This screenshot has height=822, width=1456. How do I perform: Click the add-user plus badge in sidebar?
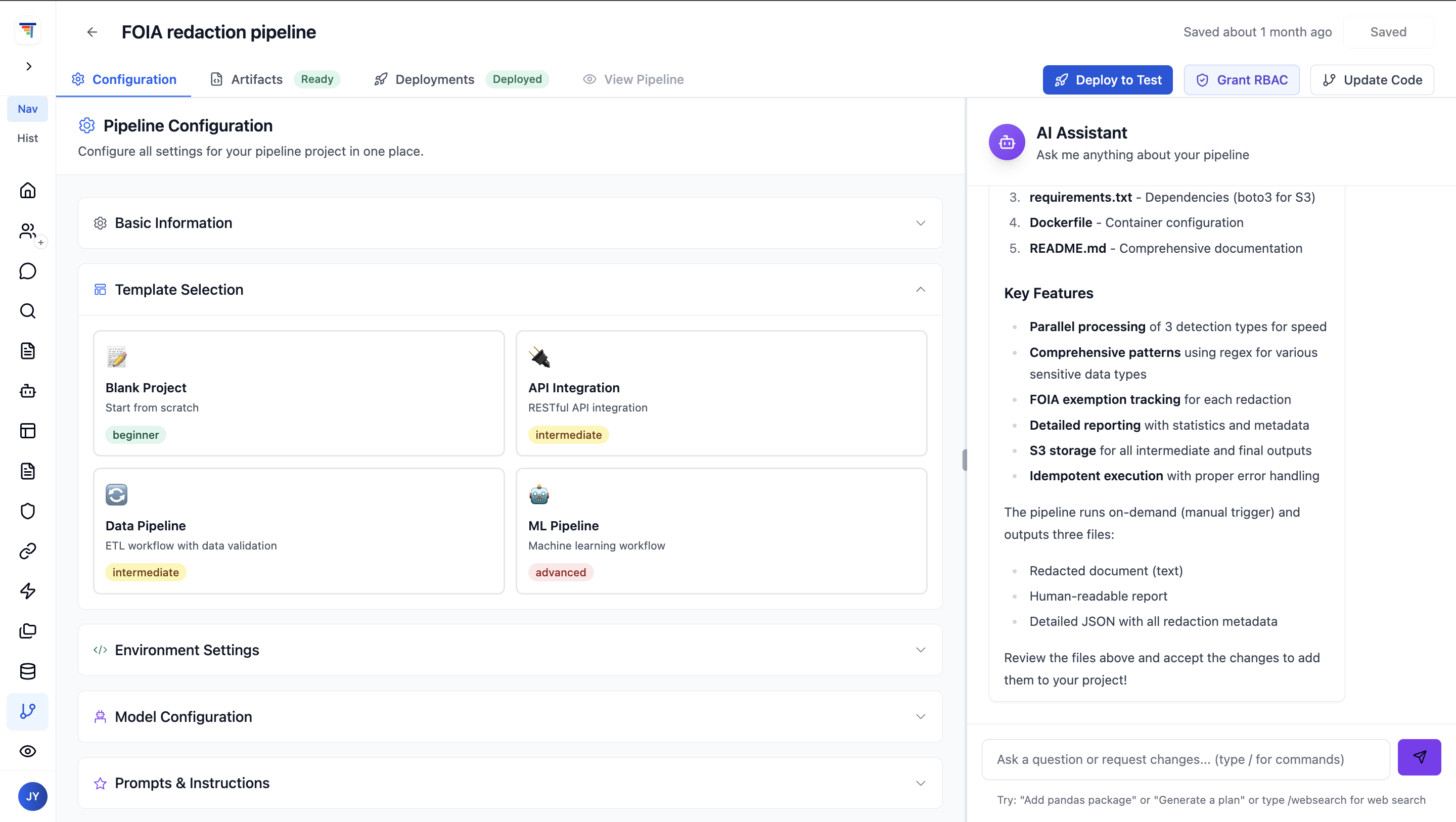pos(40,243)
